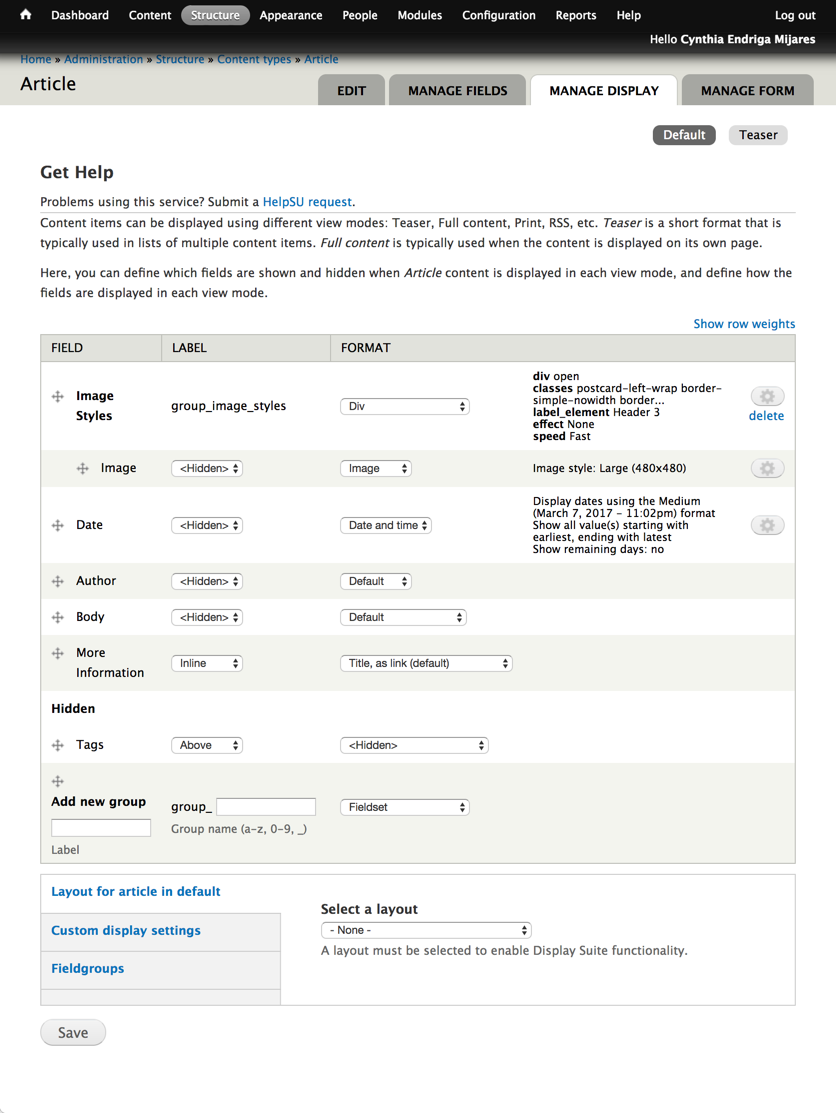Open gear settings for Image Styles group

(x=767, y=396)
